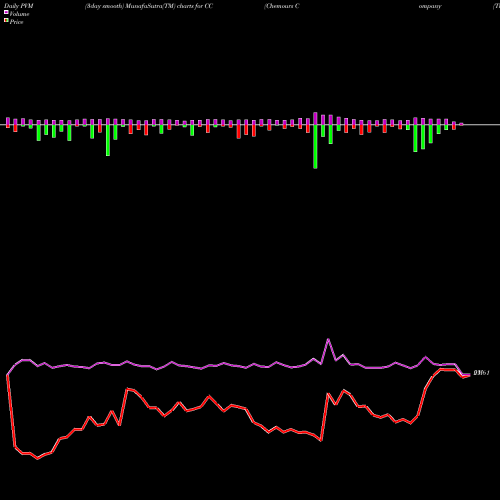Image resolution: width=500 pixels, height=500 pixels.
Task: Click the latest value label beside the lines
Action: [481, 373]
